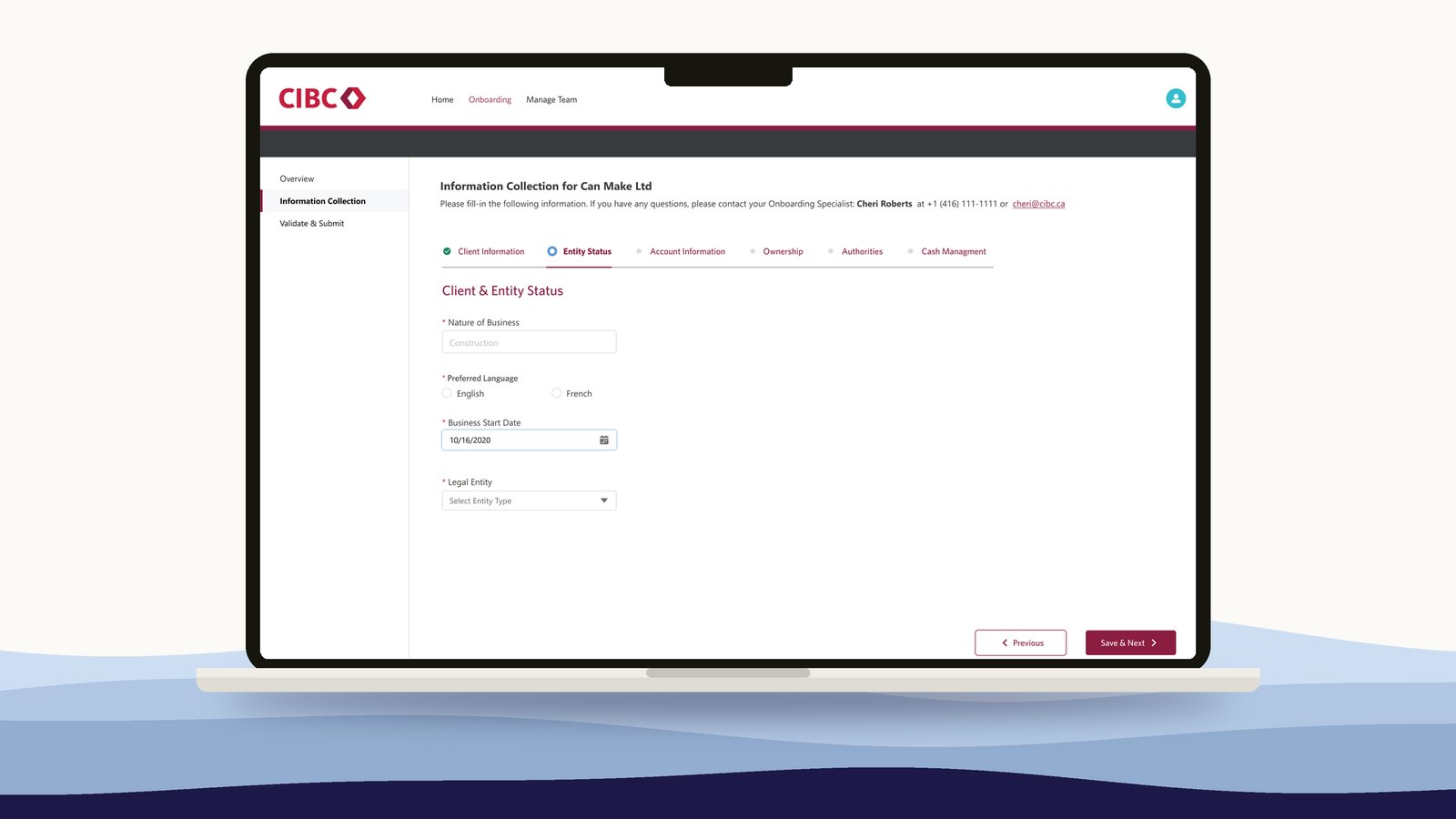1456x819 pixels.
Task: Open Overview in the sidebar
Action: click(297, 179)
